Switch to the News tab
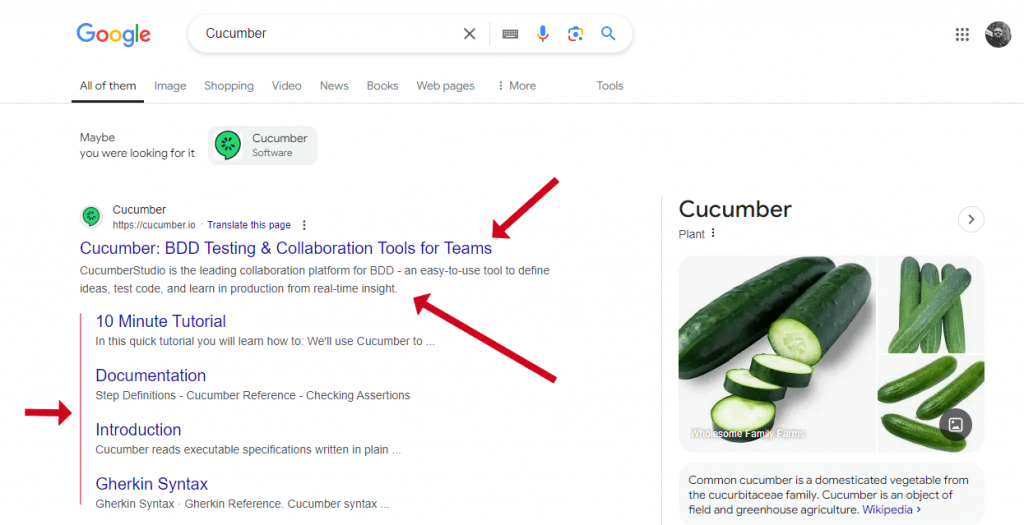Image resolution: width=1024 pixels, height=525 pixels. (334, 86)
